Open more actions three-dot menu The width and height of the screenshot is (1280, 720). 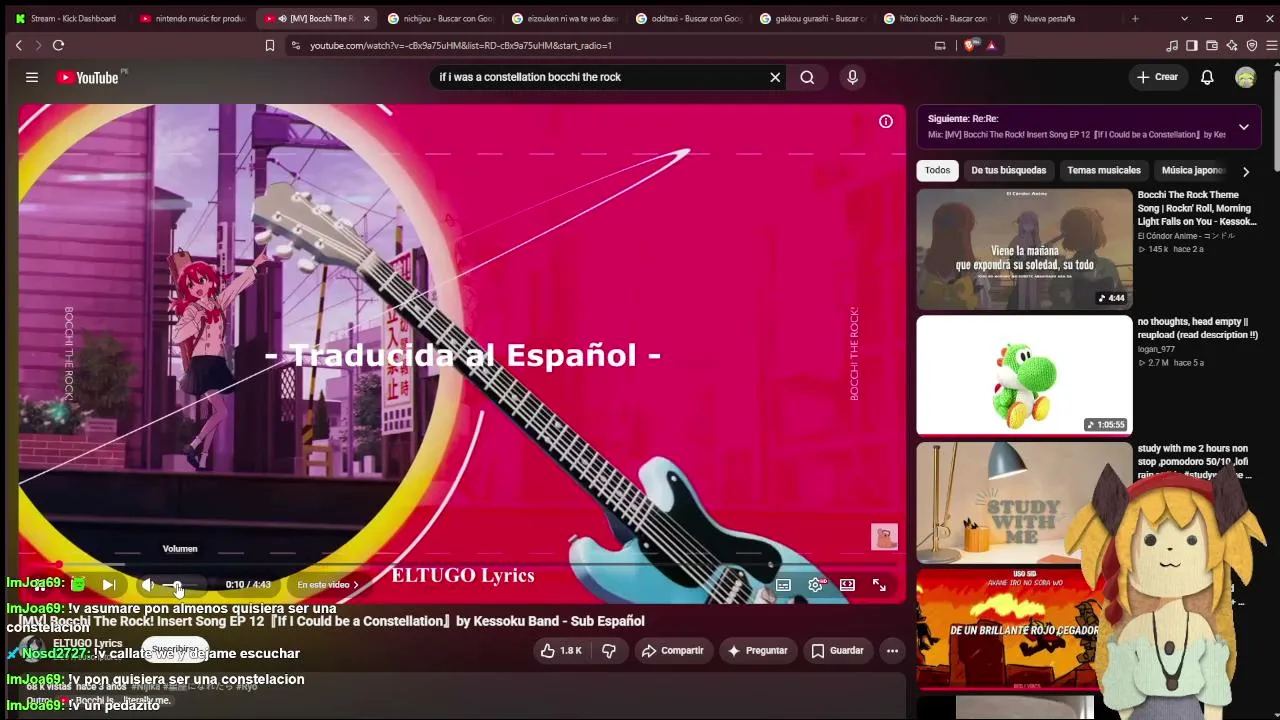892,651
